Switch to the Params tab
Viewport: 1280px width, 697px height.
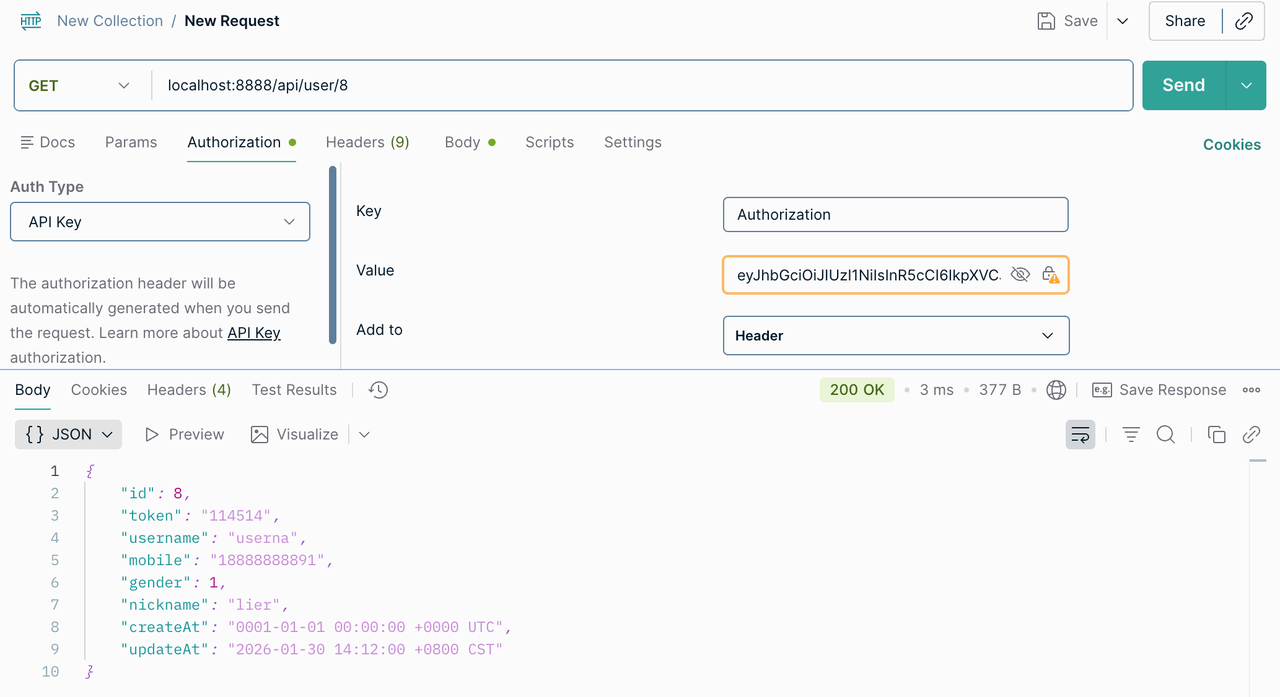[x=131, y=142]
